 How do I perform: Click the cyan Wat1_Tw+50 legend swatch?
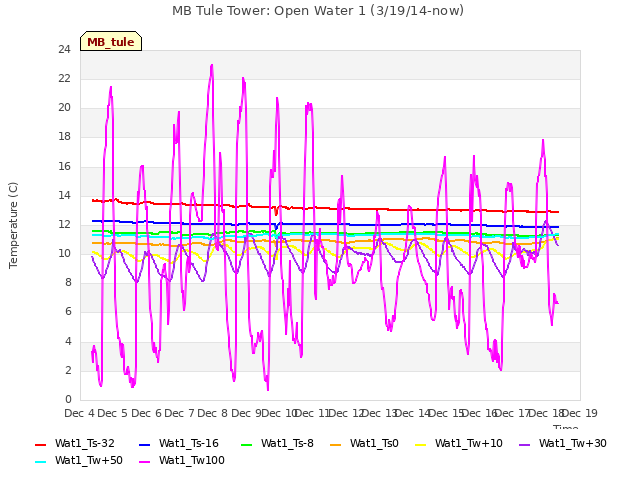[x=41, y=462]
